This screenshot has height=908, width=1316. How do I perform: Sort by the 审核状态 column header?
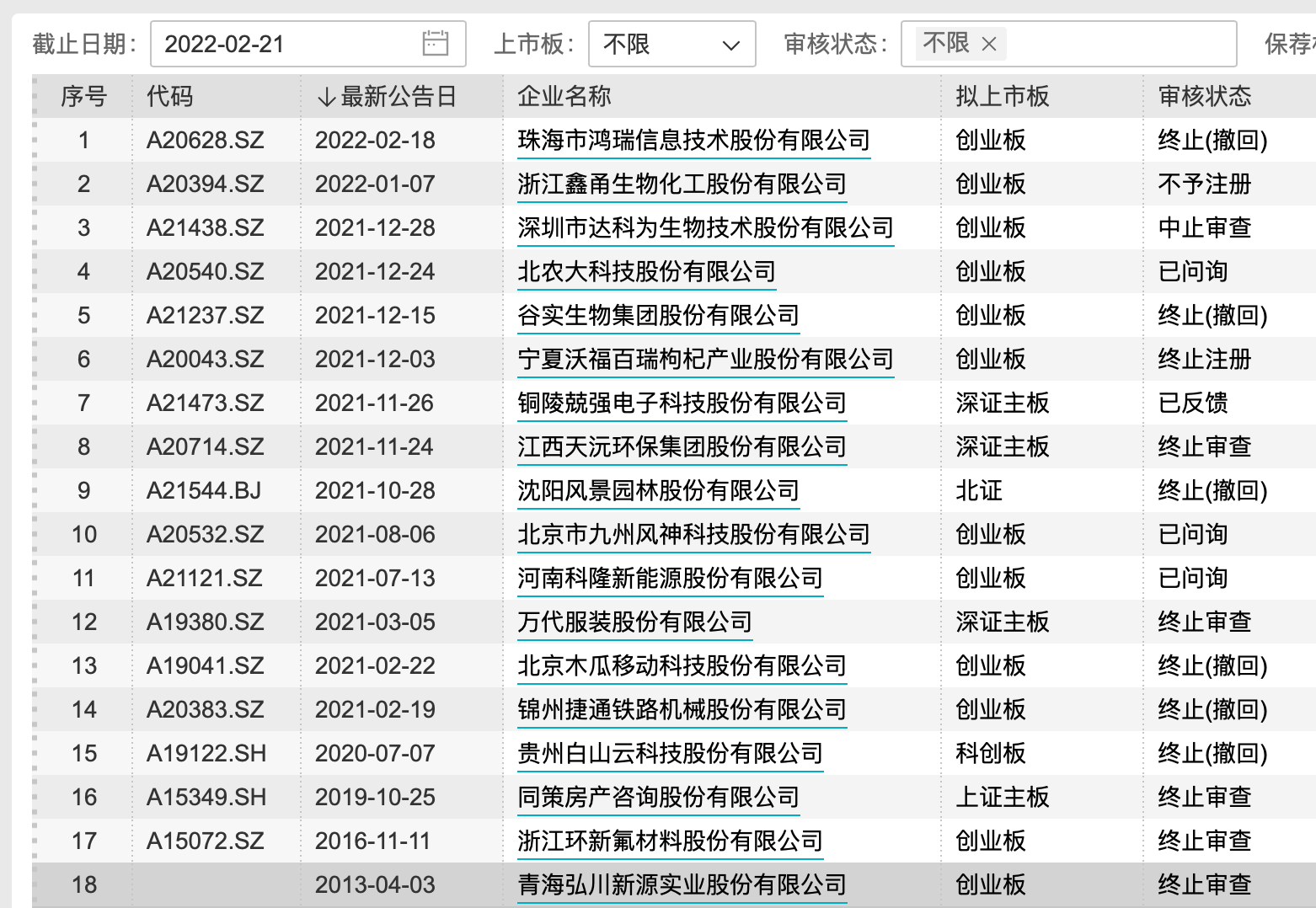(1204, 96)
